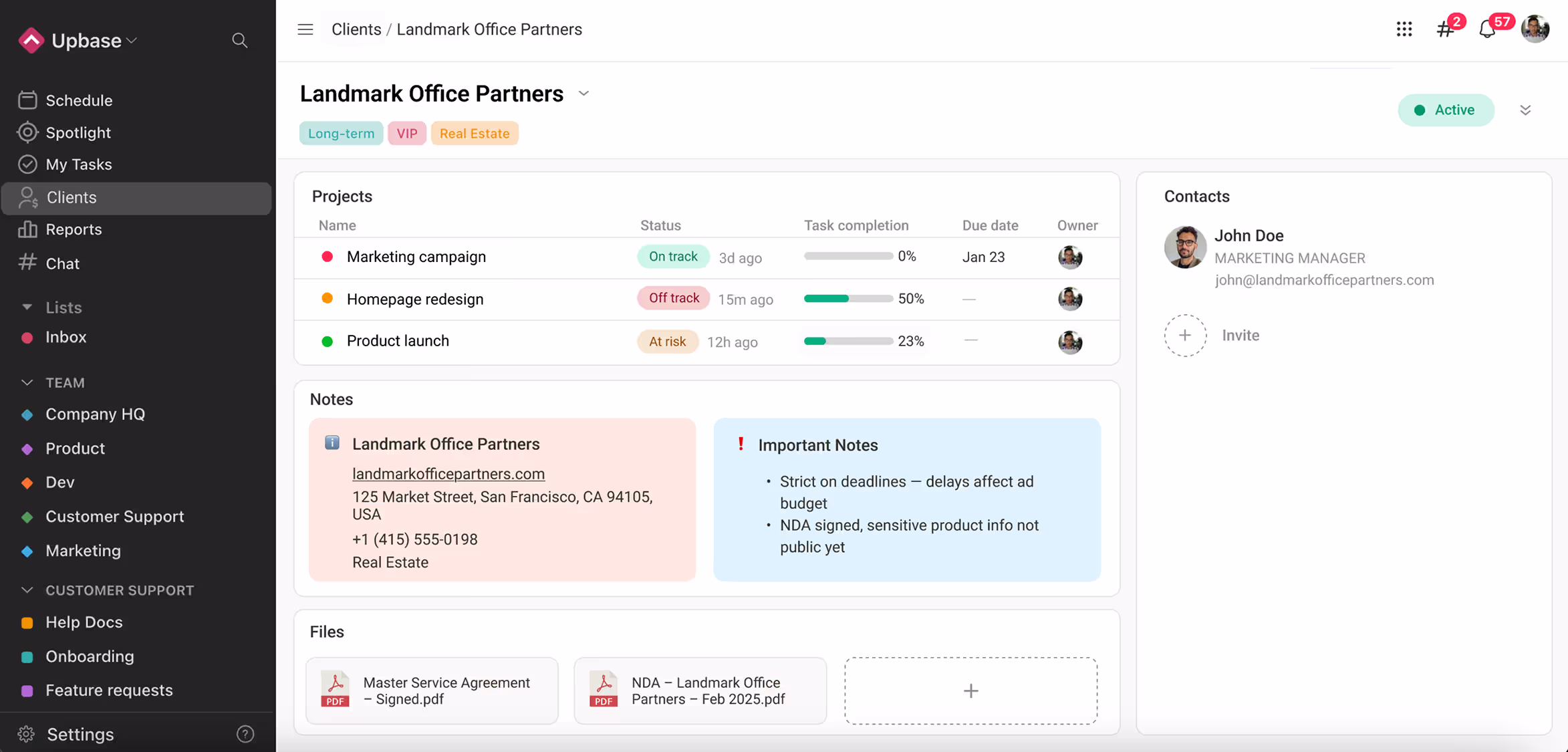Click the Invite plus circle in Contacts
Image resolution: width=1568 pixels, height=752 pixels.
pyautogui.click(x=1184, y=336)
